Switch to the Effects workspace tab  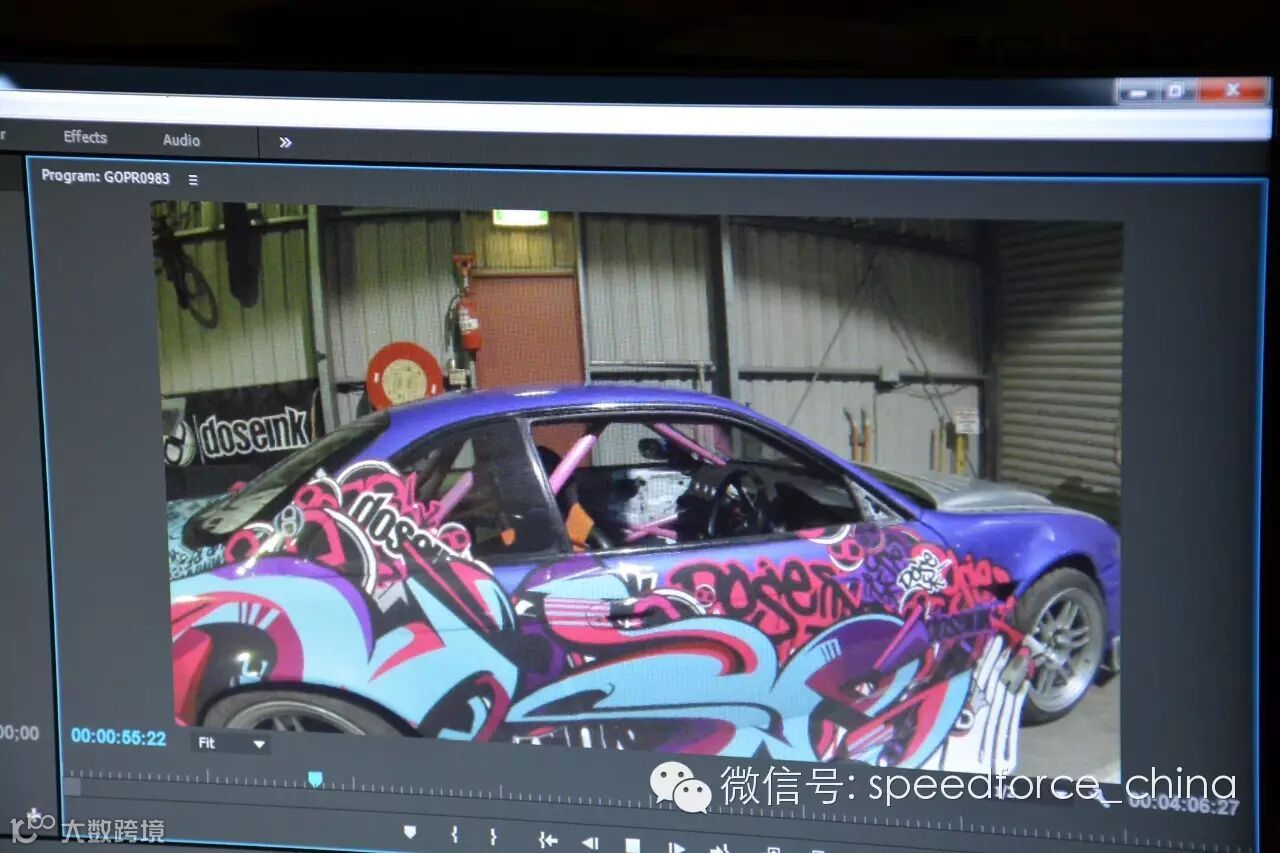(x=85, y=137)
